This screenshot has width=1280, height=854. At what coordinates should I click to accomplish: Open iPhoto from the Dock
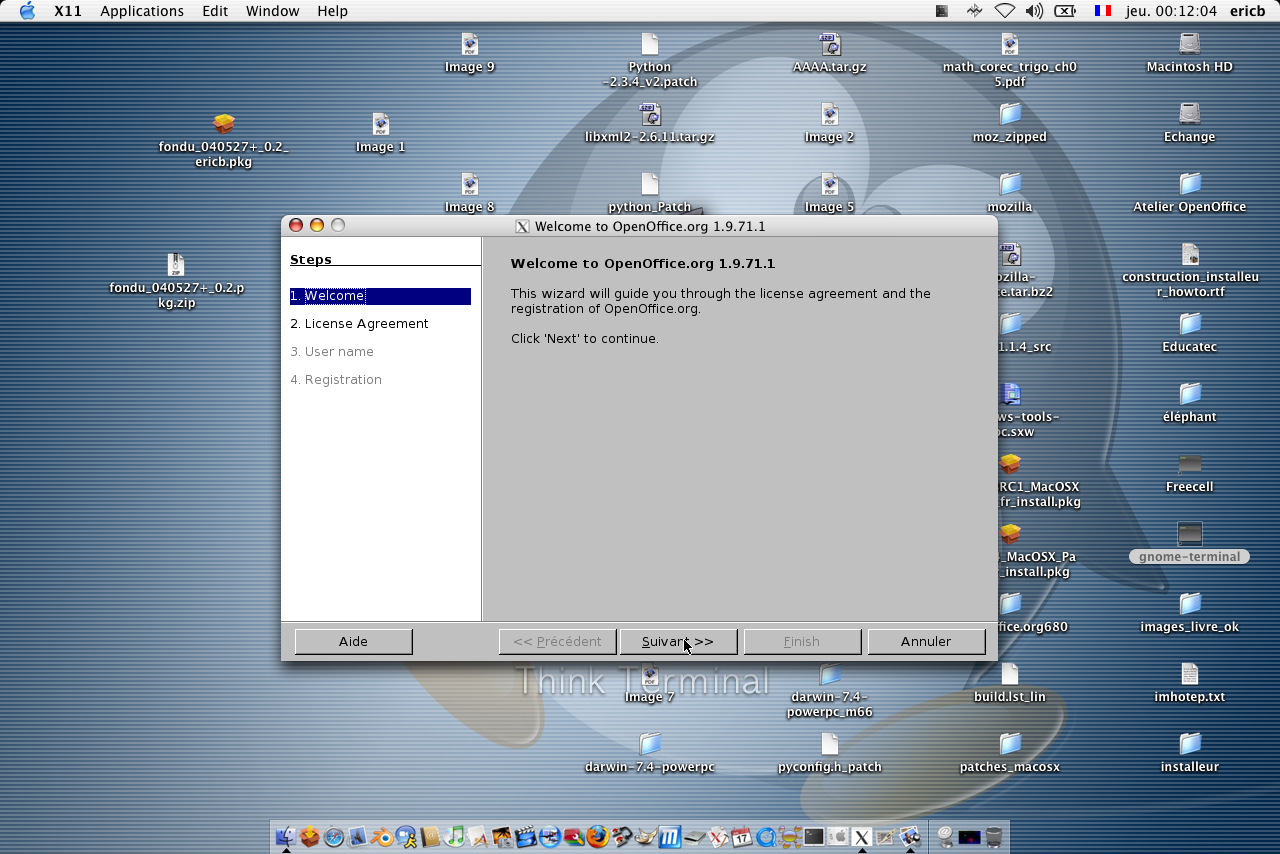coord(504,837)
